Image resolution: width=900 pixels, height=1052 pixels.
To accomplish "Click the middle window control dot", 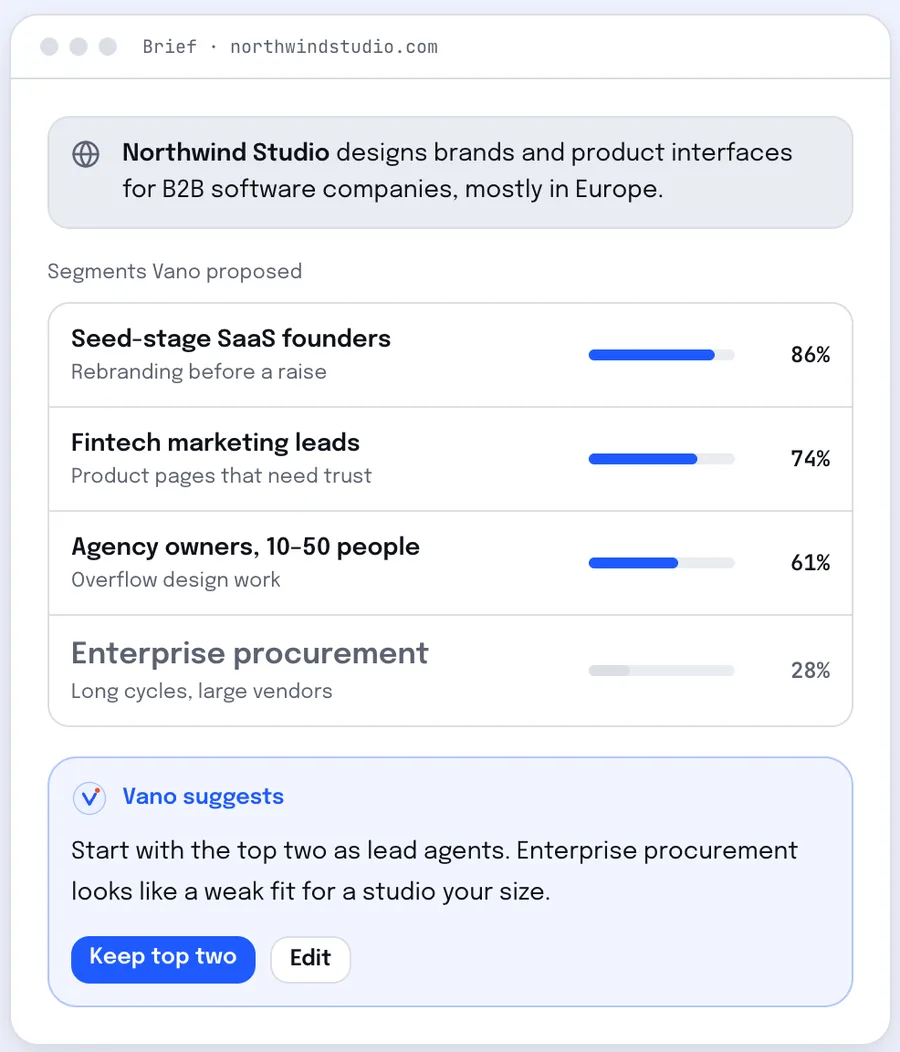I will click(79, 47).
